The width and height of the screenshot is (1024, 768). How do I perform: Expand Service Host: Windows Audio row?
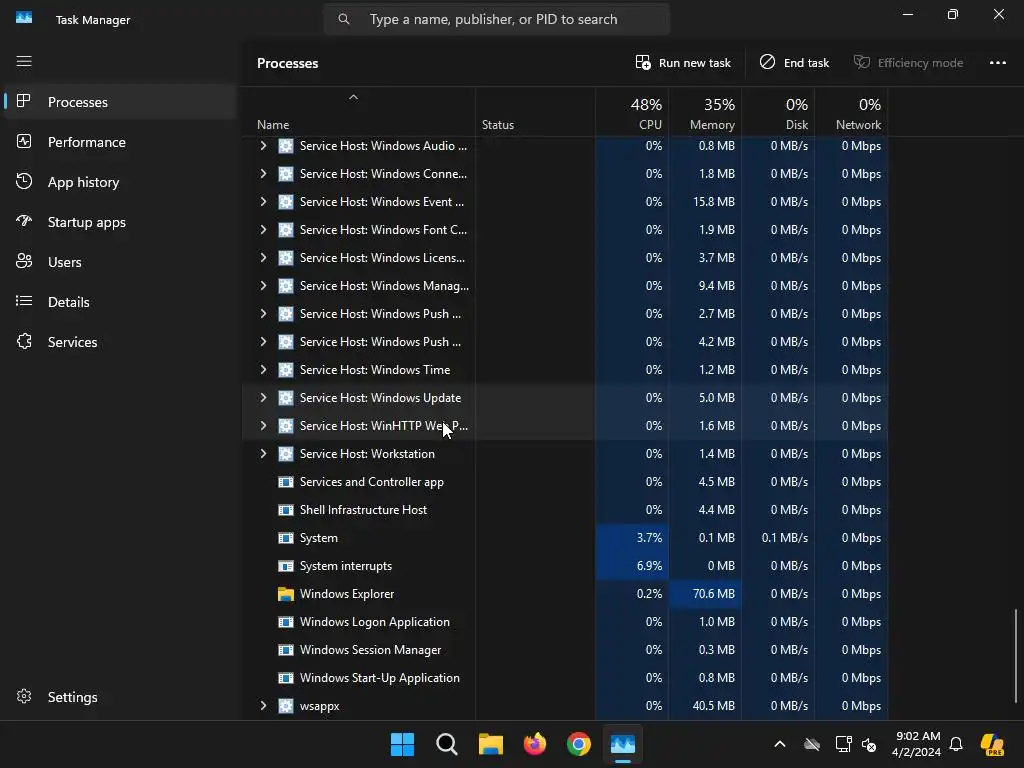263,146
